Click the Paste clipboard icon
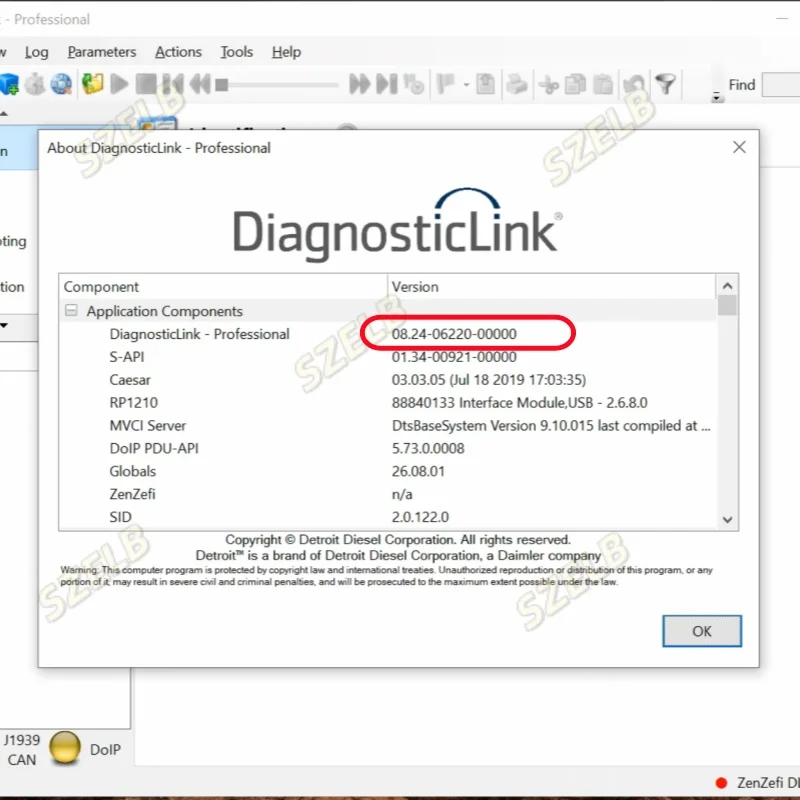Image resolution: width=800 pixels, height=800 pixels. [603, 84]
